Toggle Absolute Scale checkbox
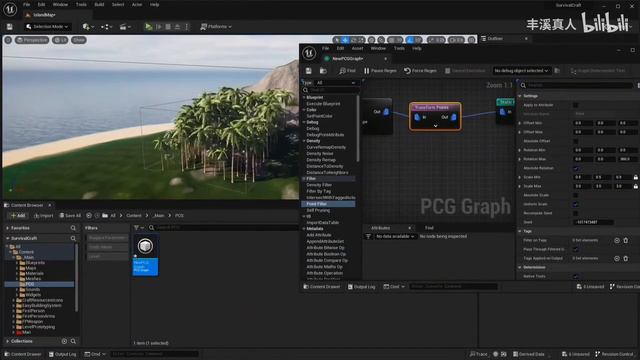Viewport: 640px width, 360px height. pyautogui.click(x=576, y=195)
